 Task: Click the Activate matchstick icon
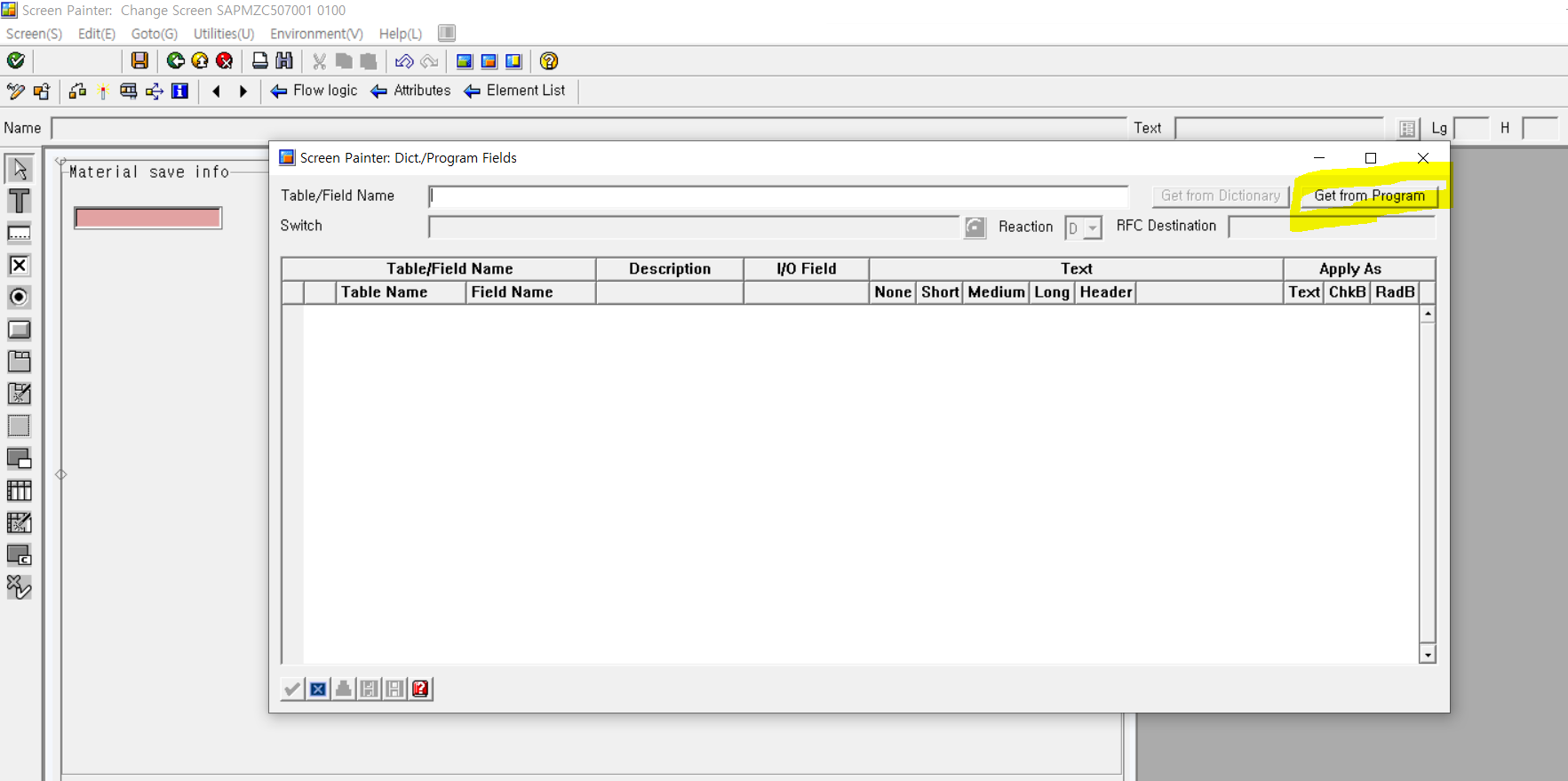pos(103,91)
